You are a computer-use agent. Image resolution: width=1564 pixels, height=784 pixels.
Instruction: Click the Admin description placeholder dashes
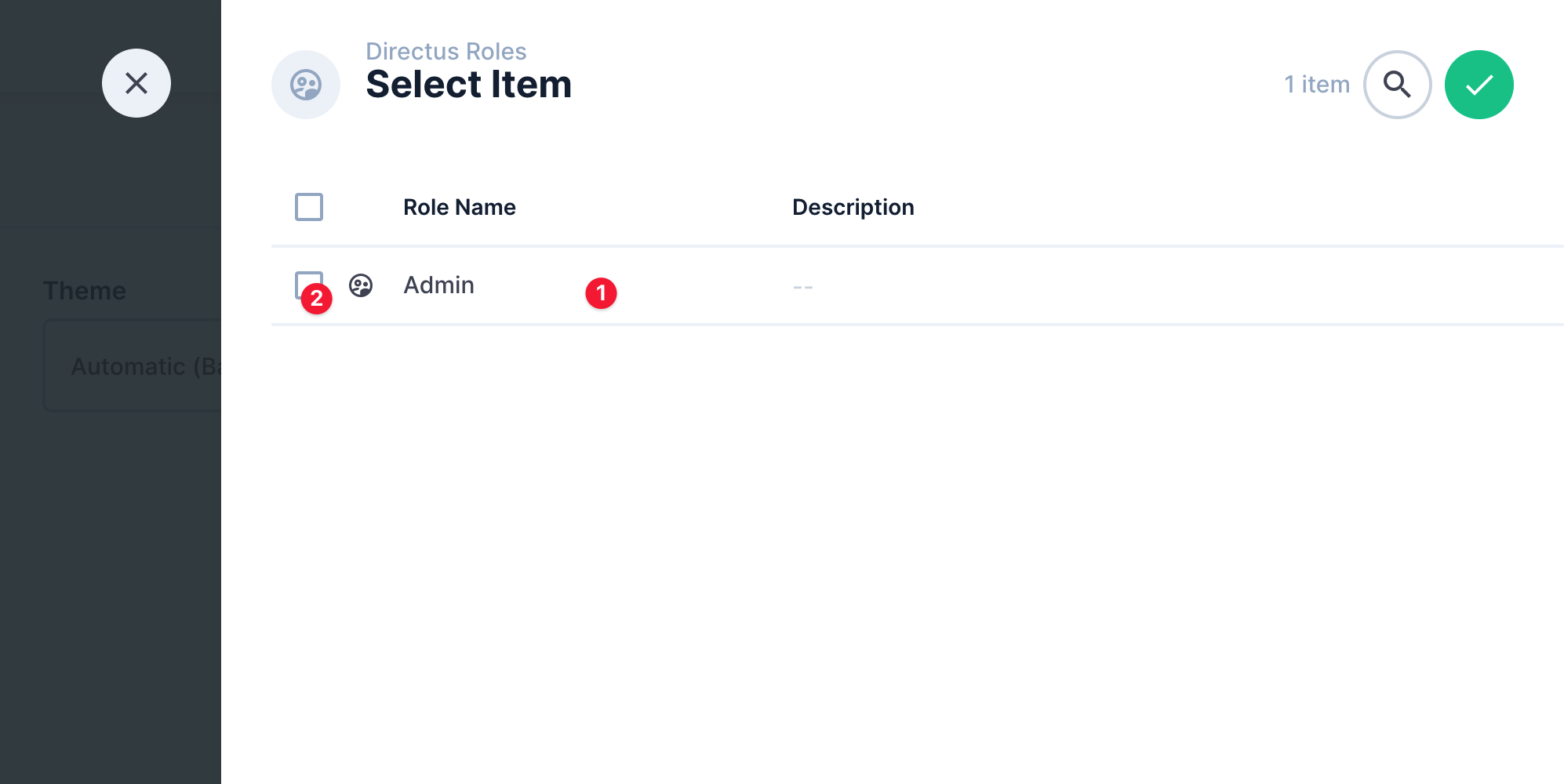coord(802,287)
